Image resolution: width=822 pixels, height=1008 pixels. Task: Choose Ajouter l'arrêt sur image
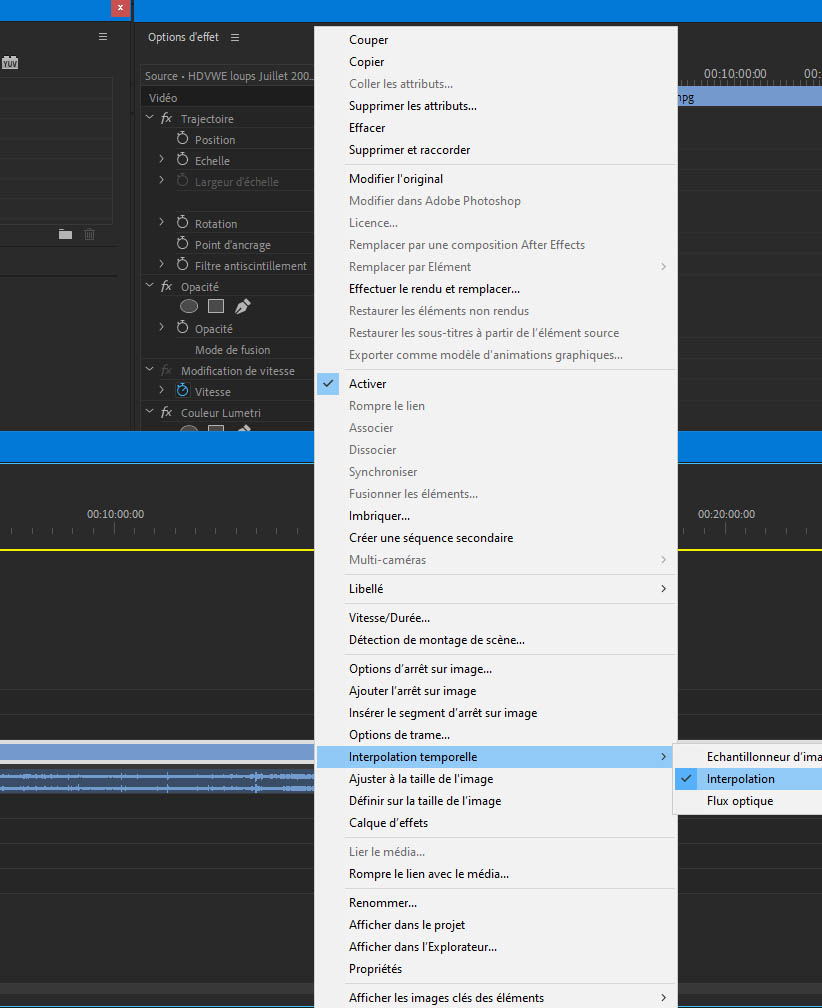pos(496,691)
